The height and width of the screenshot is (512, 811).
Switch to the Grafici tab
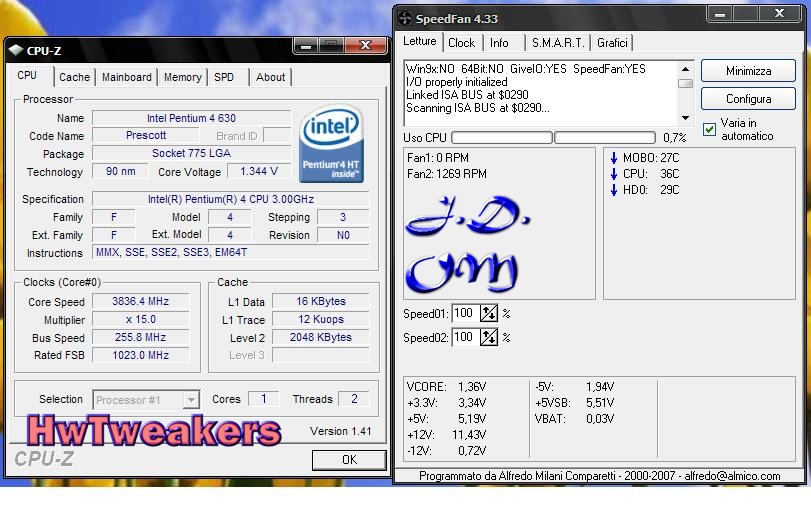612,43
